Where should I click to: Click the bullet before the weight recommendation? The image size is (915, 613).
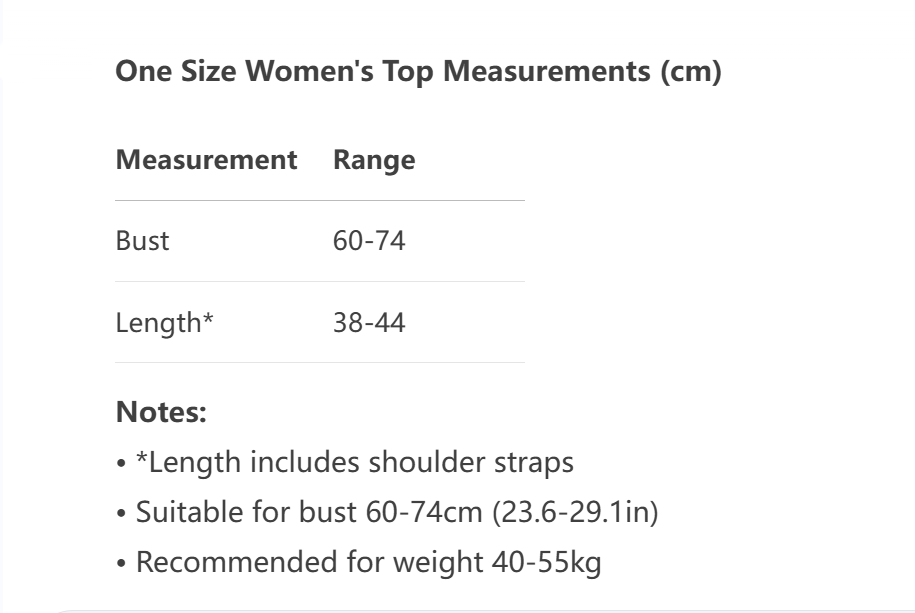[x=121, y=564]
